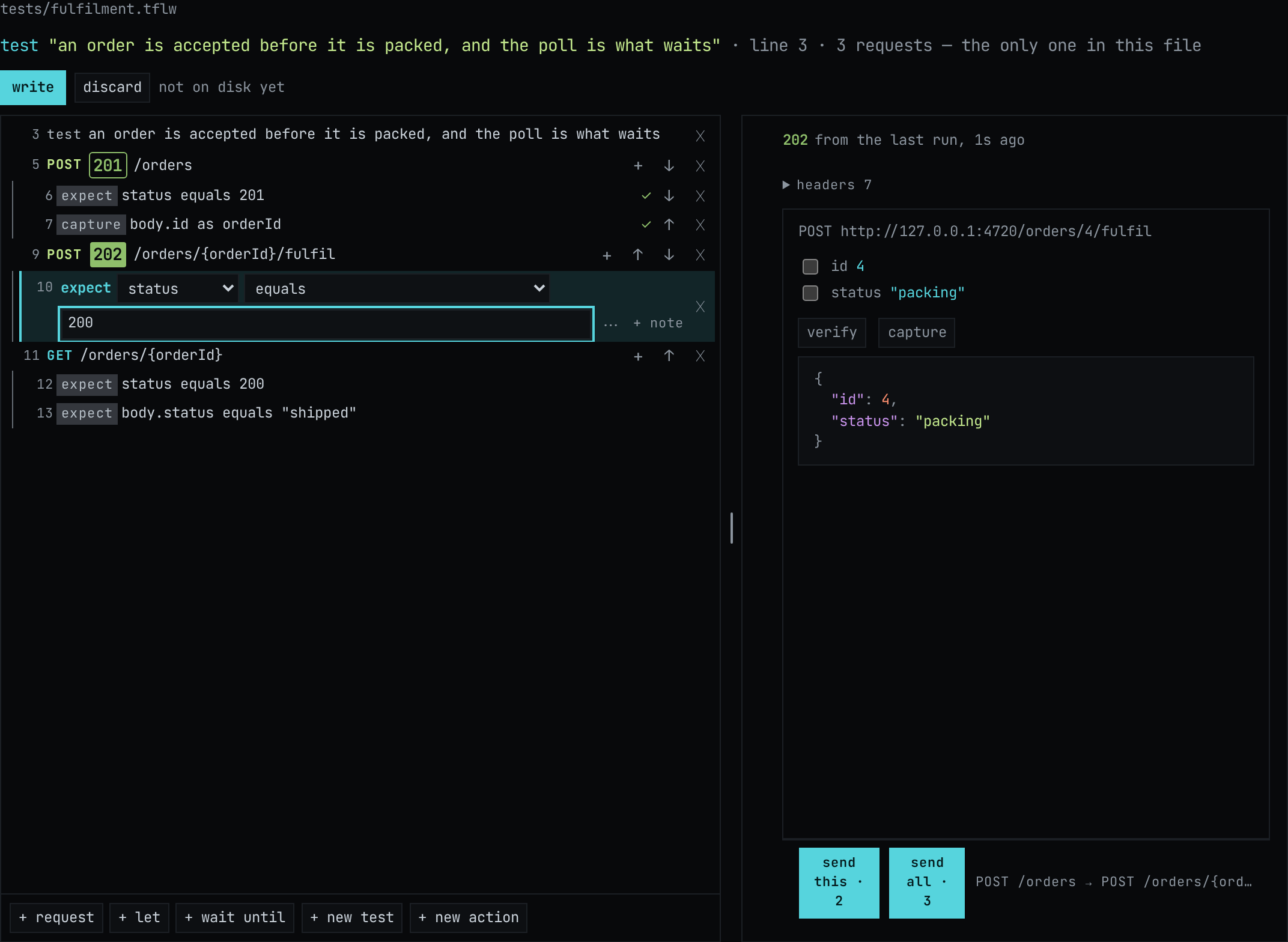Image resolution: width=1288 pixels, height=942 pixels.
Task: Delete the POST /orders request
Action: 700,166
